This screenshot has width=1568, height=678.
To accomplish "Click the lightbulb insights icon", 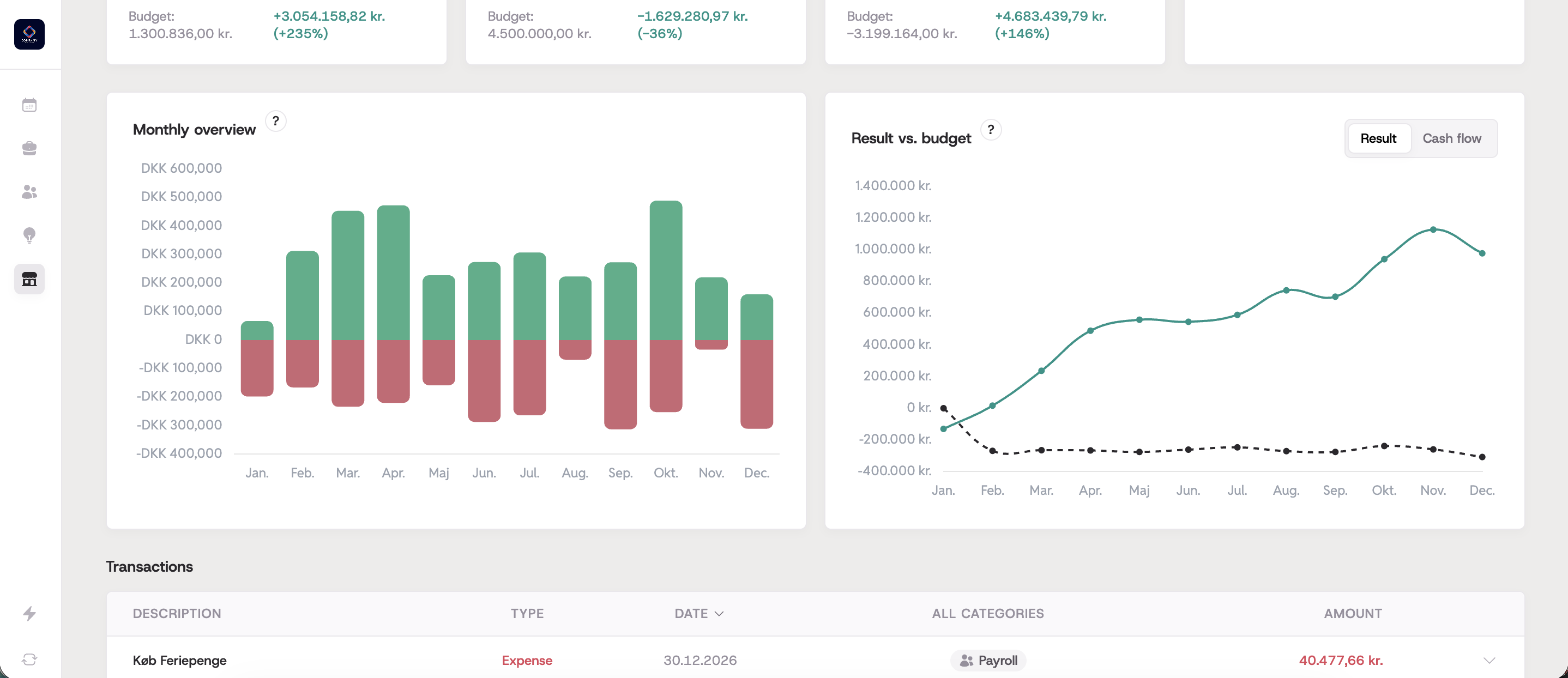I will click(29, 235).
